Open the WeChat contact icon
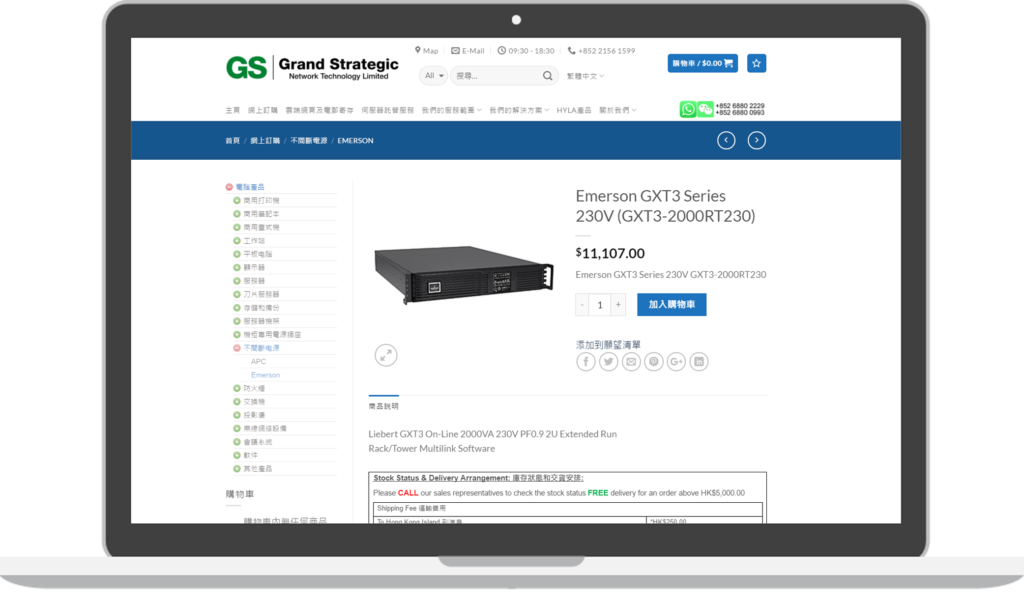The image size is (1024, 605). pyautogui.click(x=705, y=109)
